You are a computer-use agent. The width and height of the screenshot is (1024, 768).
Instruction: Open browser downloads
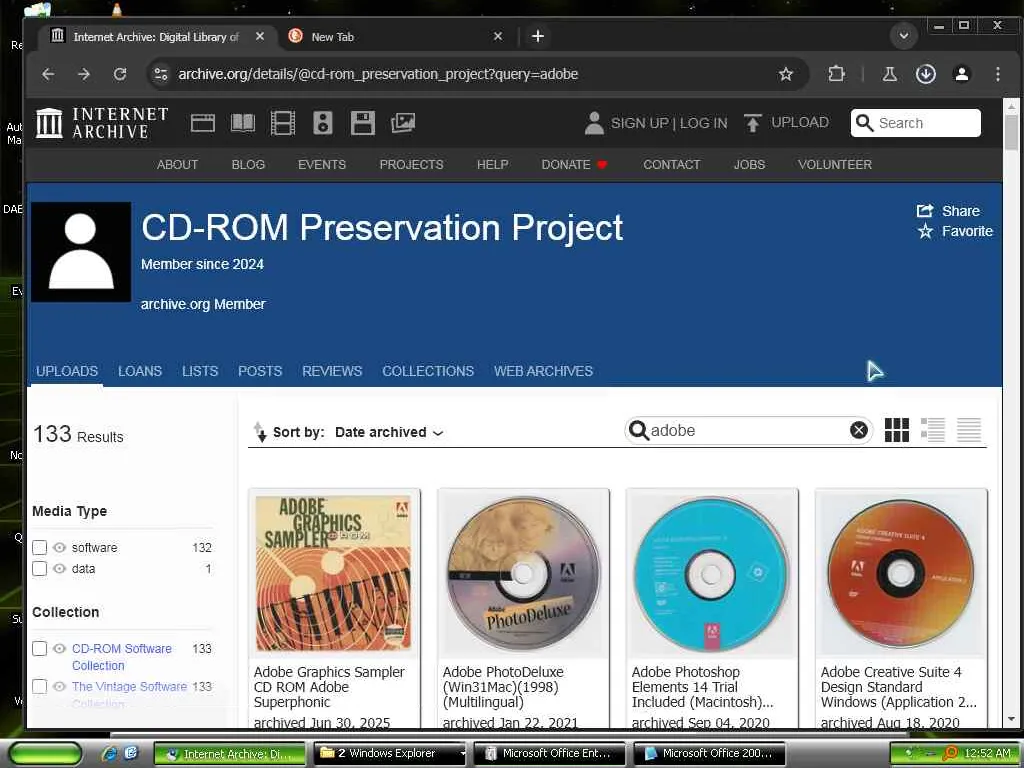[925, 74]
